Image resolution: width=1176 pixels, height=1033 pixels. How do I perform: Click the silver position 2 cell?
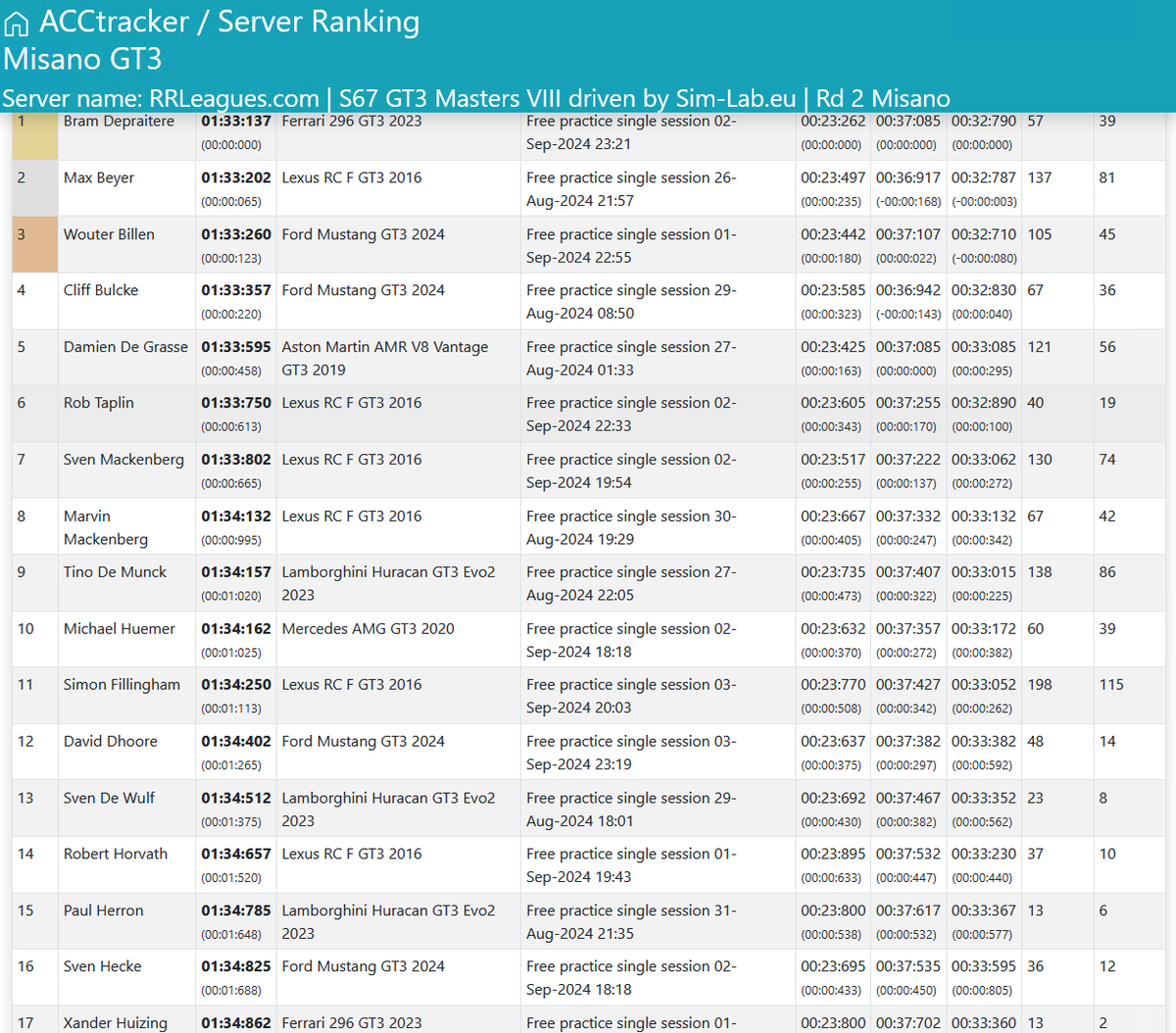35,188
